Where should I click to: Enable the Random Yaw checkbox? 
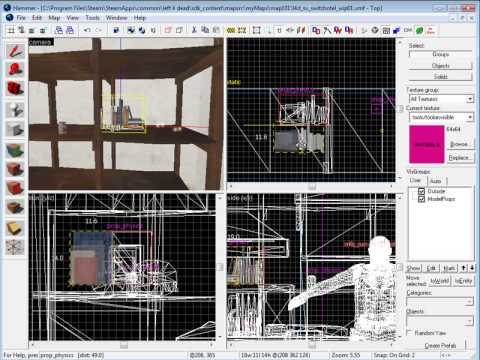pos(410,332)
